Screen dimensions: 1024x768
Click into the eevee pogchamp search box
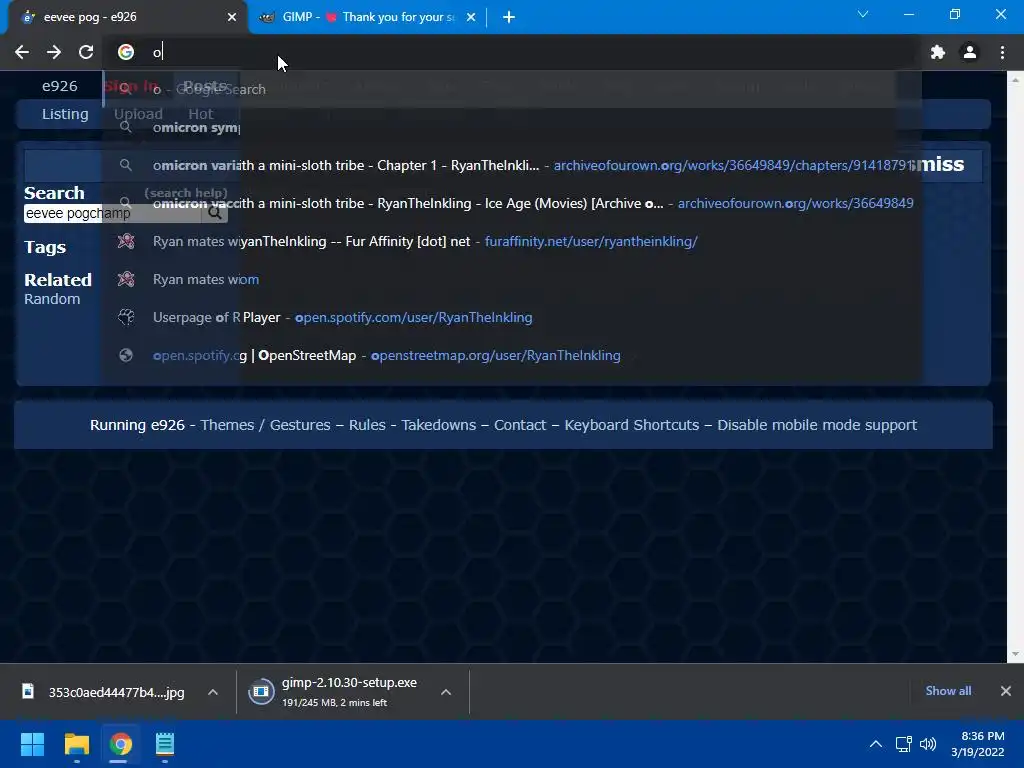112,214
